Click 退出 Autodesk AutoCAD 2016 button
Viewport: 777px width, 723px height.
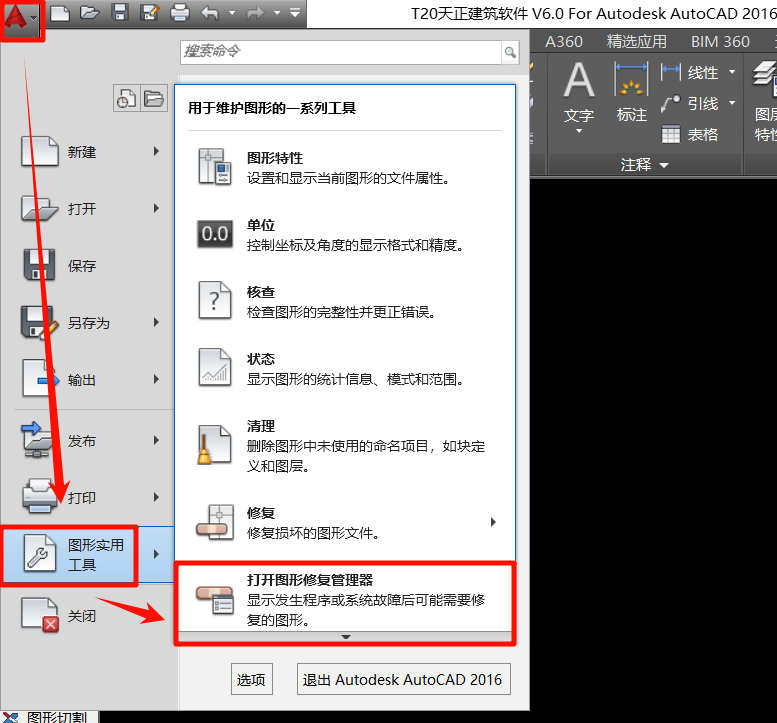(x=403, y=679)
